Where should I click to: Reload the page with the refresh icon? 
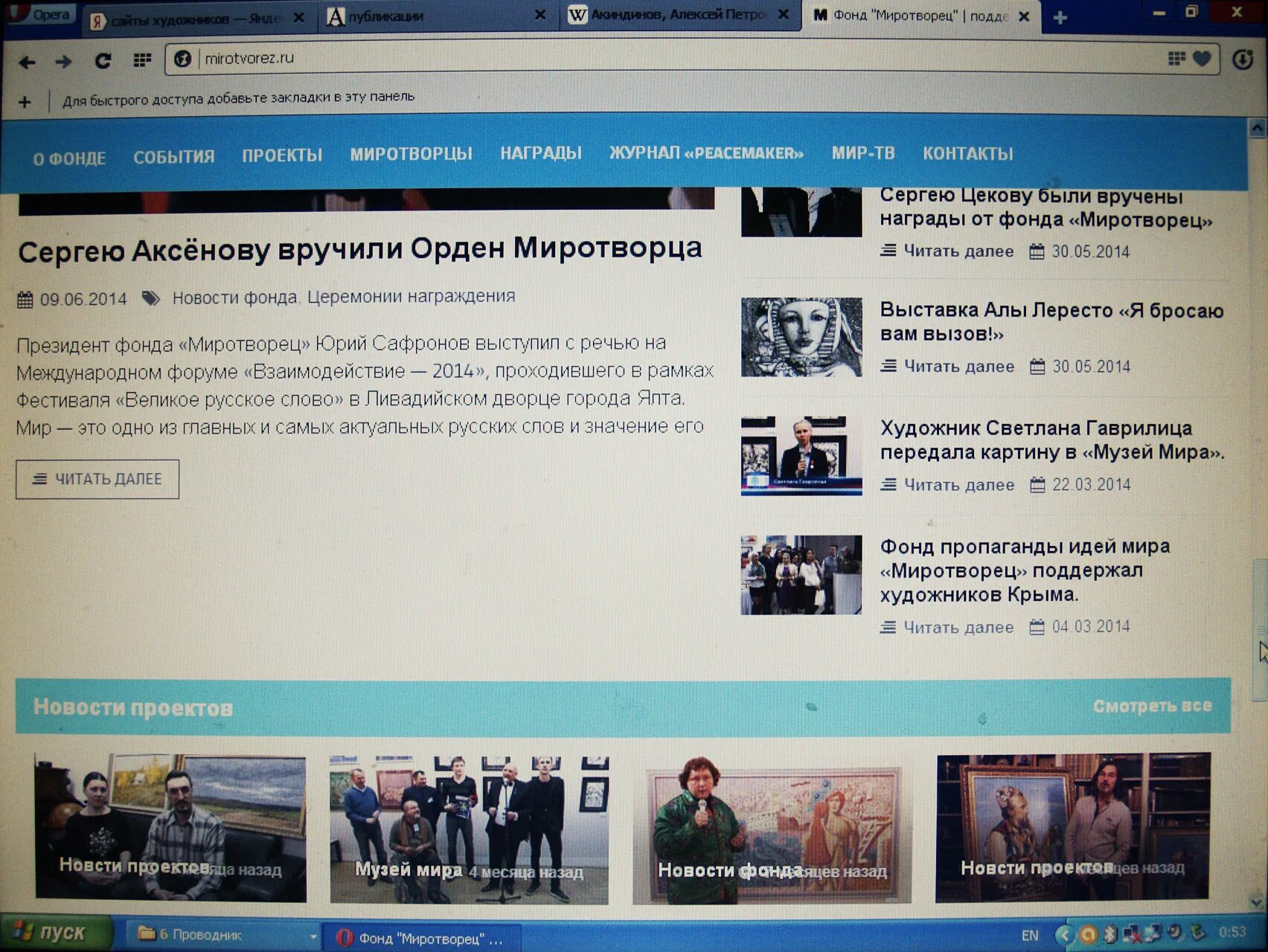click(x=103, y=61)
